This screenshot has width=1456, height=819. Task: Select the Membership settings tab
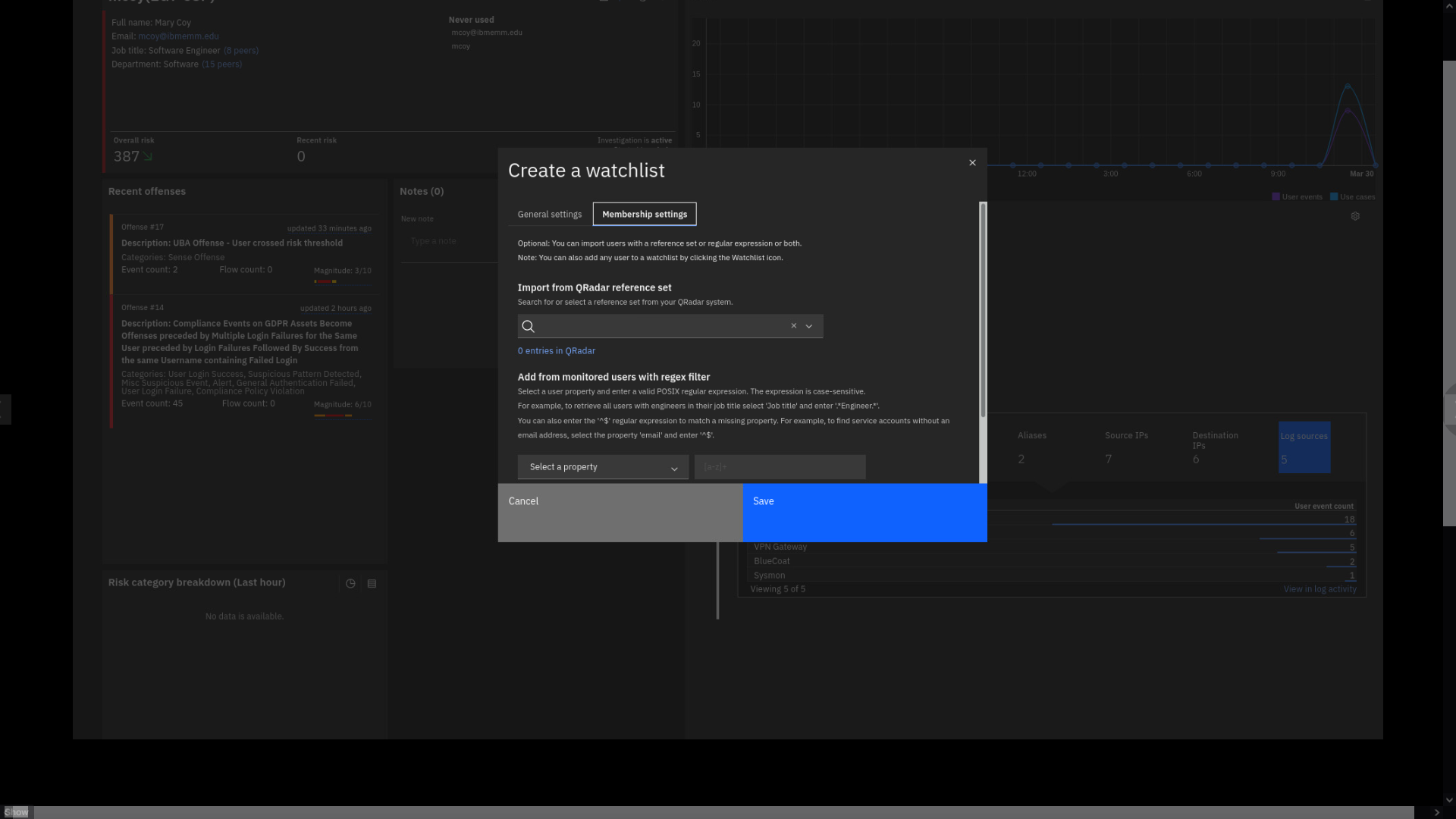point(644,215)
